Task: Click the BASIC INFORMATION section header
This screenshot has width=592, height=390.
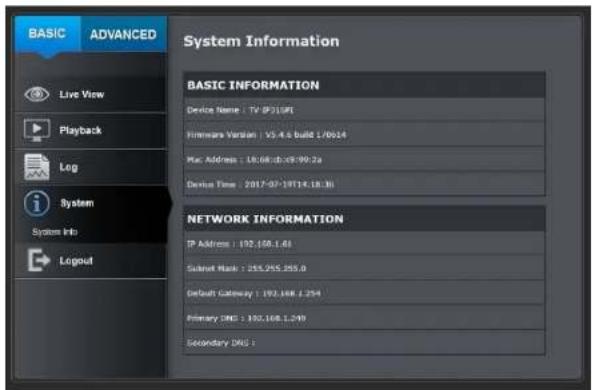Action: pyautogui.click(x=364, y=85)
